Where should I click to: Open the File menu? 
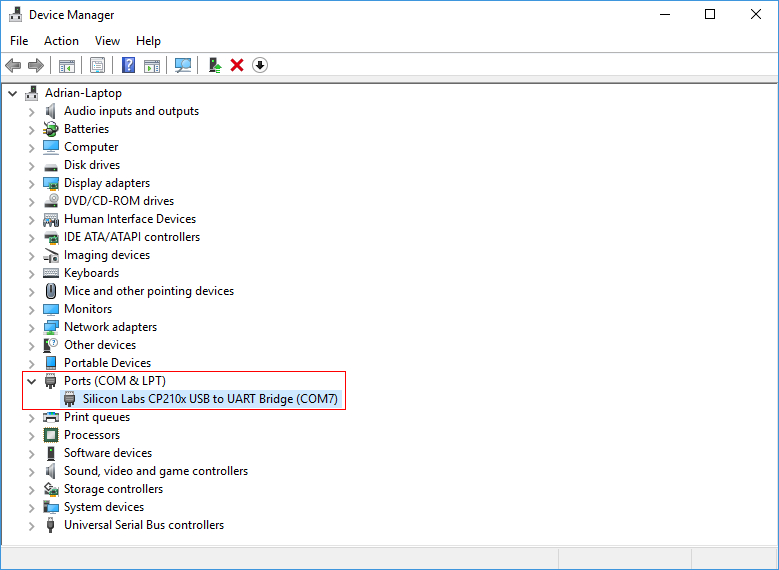pyautogui.click(x=19, y=41)
